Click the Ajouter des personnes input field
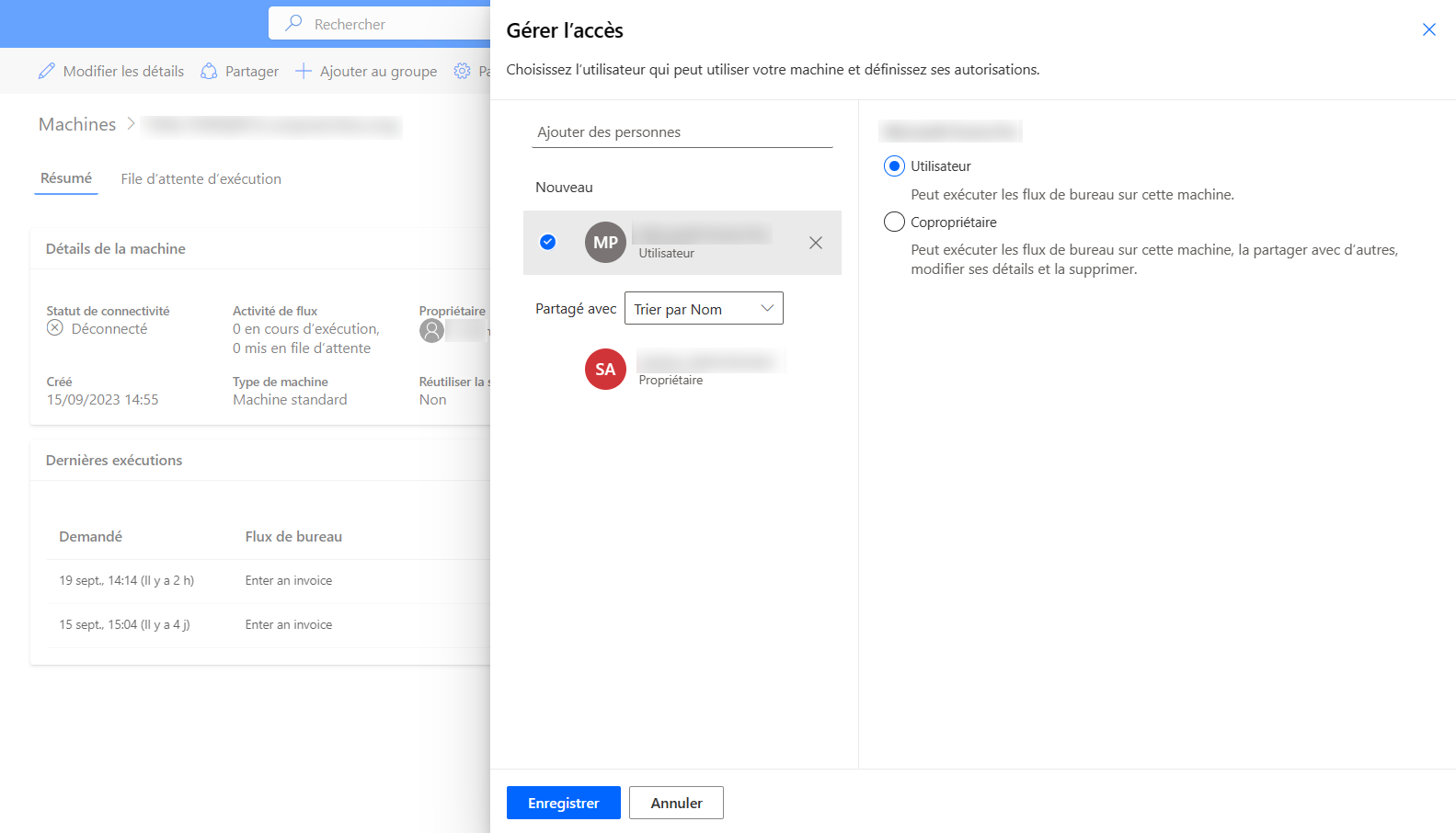Screen dimensions: 1456x833 [682, 131]
